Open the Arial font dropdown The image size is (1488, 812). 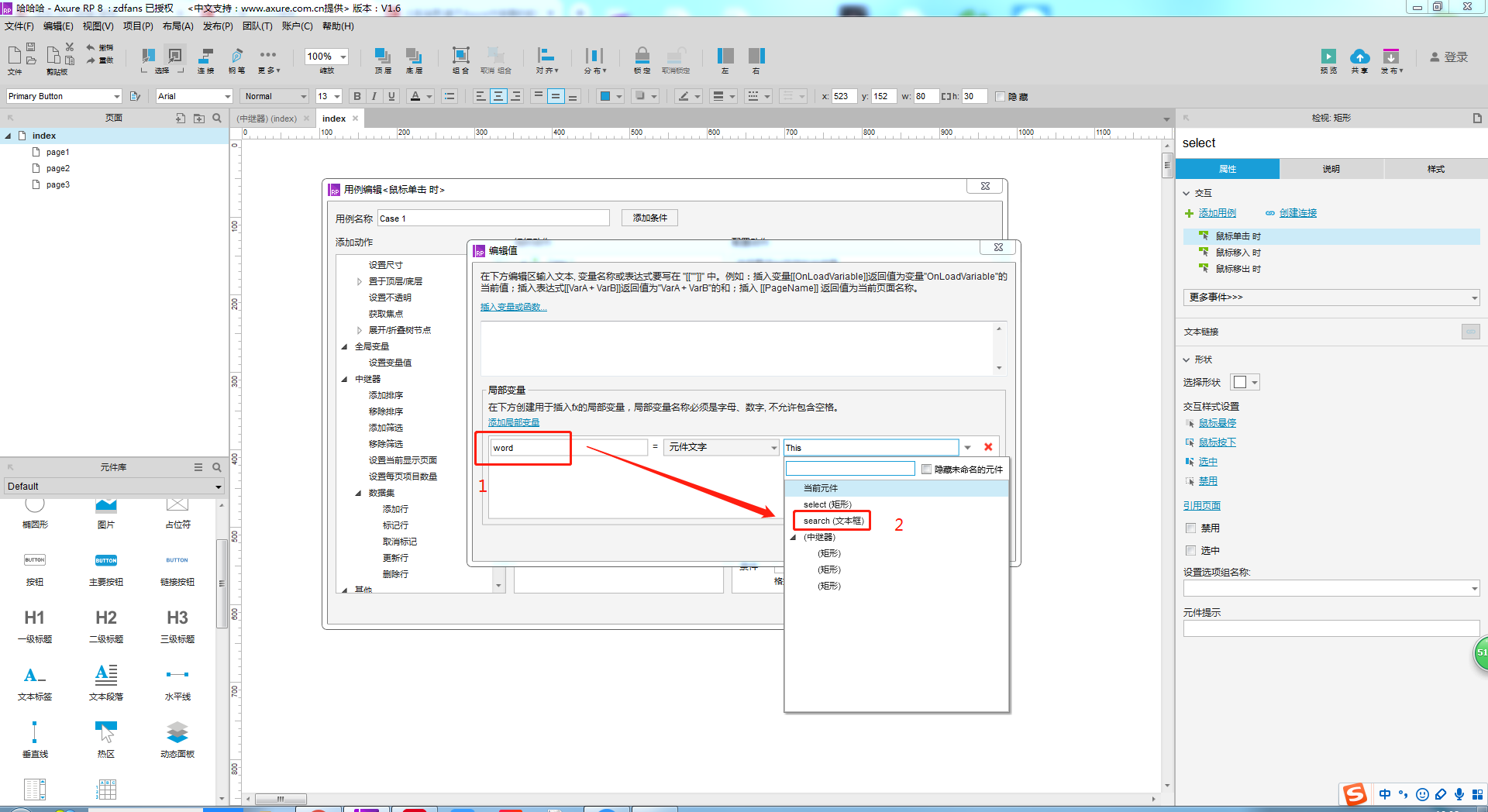[228, 96]
